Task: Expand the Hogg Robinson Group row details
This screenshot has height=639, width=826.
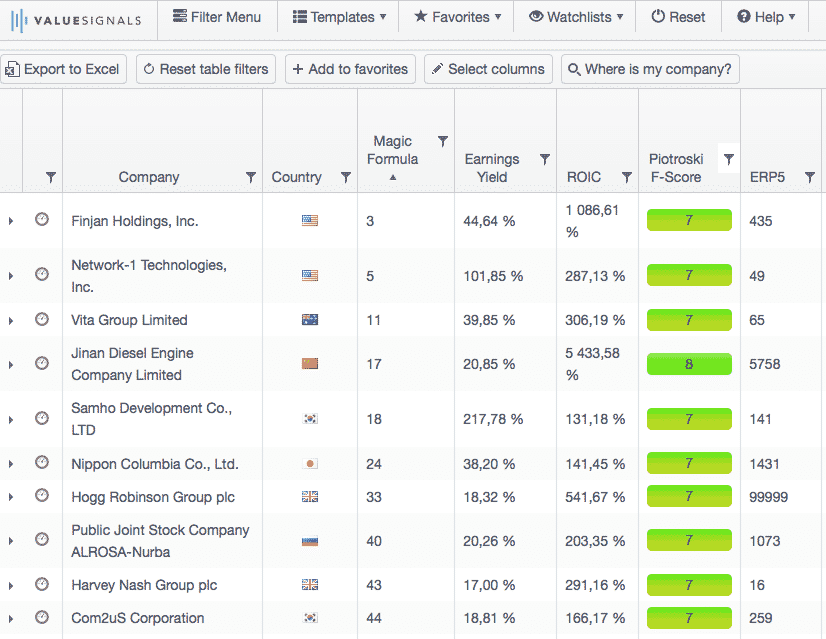Action: click(x=11, y=497)
